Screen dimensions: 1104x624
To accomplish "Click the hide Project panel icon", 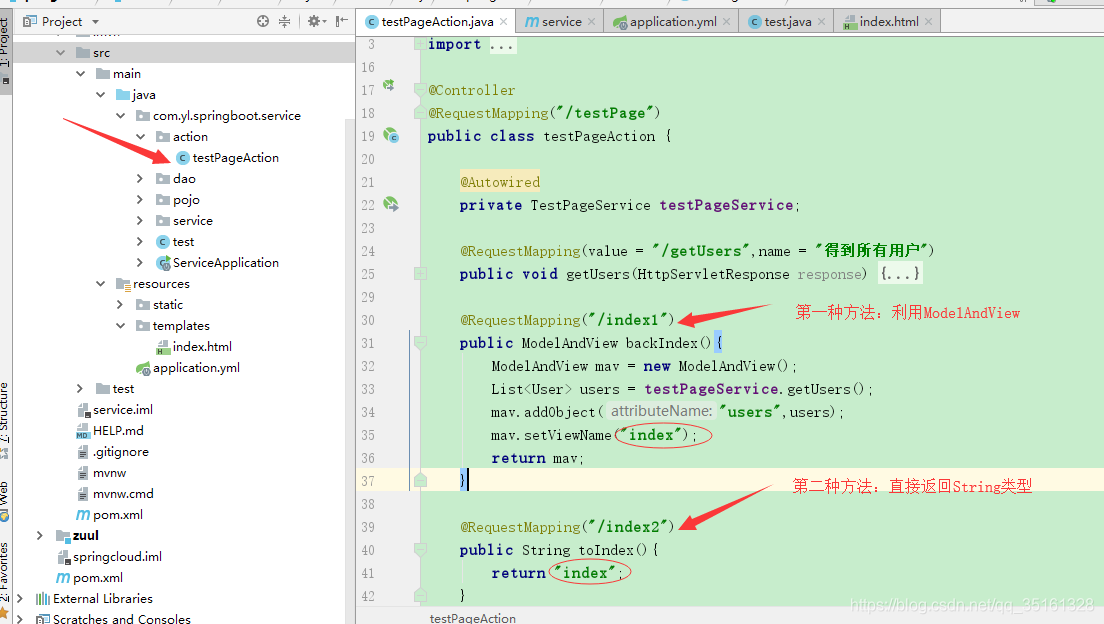I will tap(342, 21).
